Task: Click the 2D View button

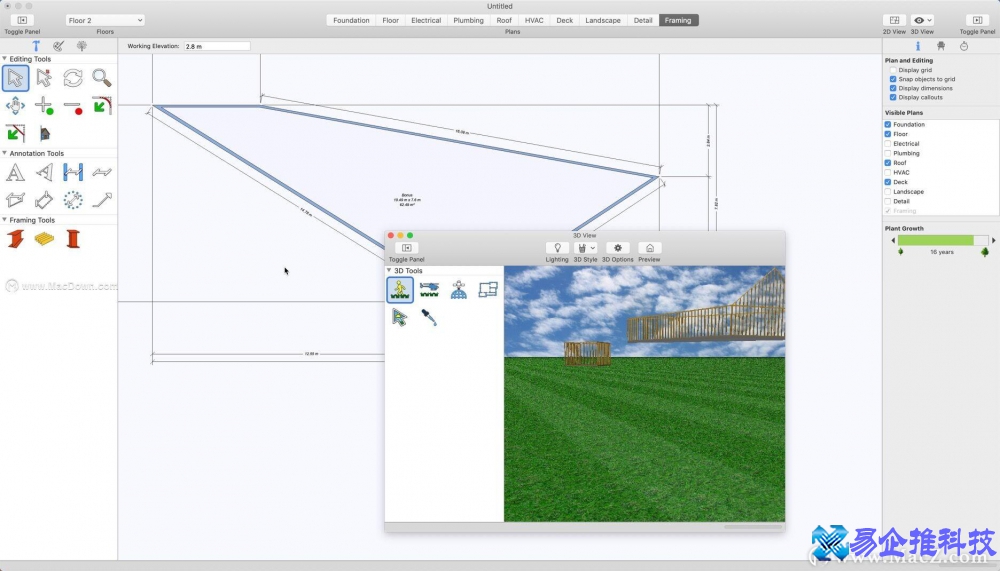Action: coord(894,20)
